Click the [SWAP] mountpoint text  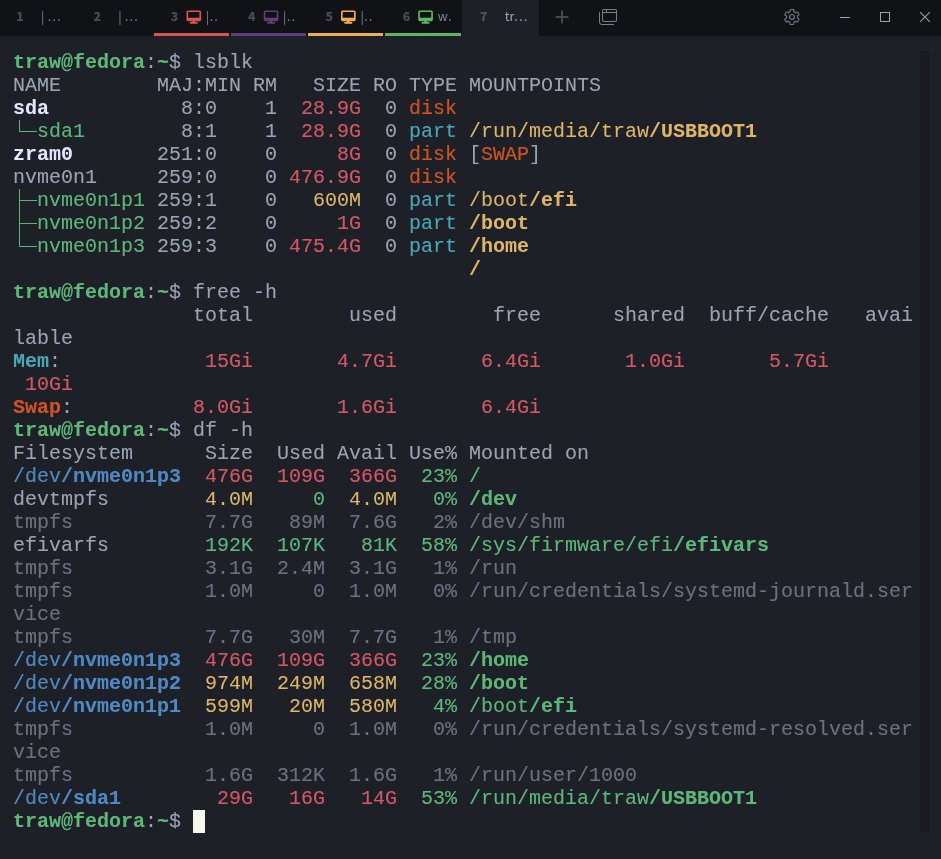(504, 154)
